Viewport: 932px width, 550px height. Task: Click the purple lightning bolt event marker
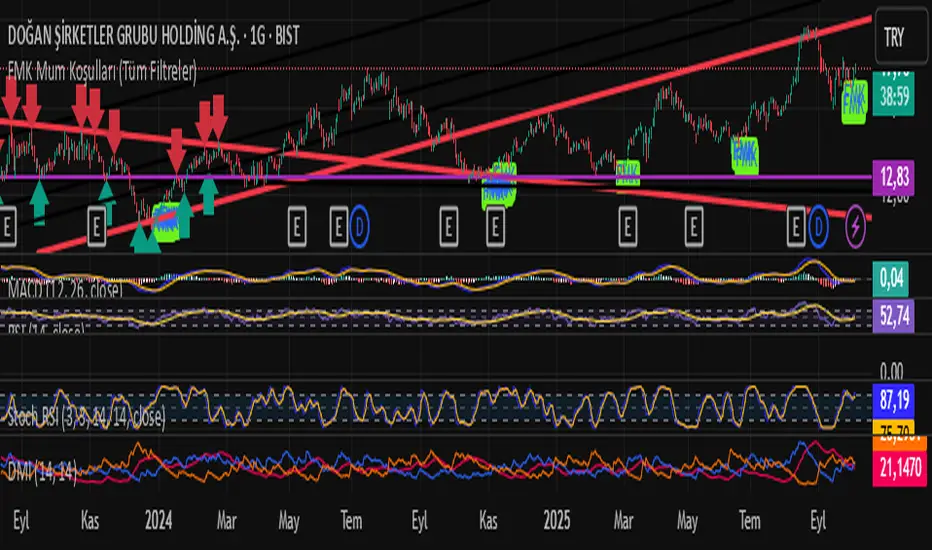tap(855, 226)
